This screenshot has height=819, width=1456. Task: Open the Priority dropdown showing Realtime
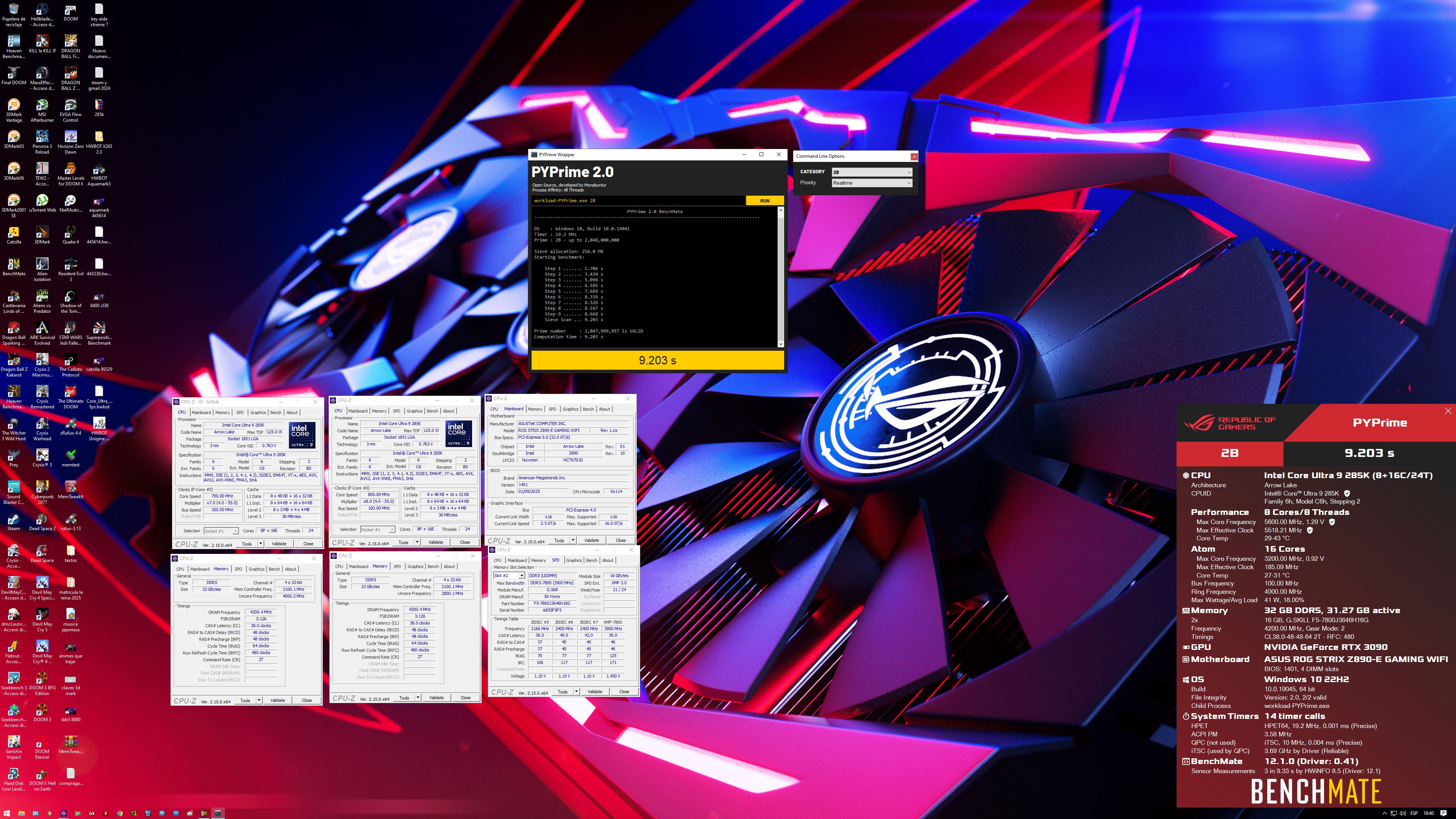872,182
